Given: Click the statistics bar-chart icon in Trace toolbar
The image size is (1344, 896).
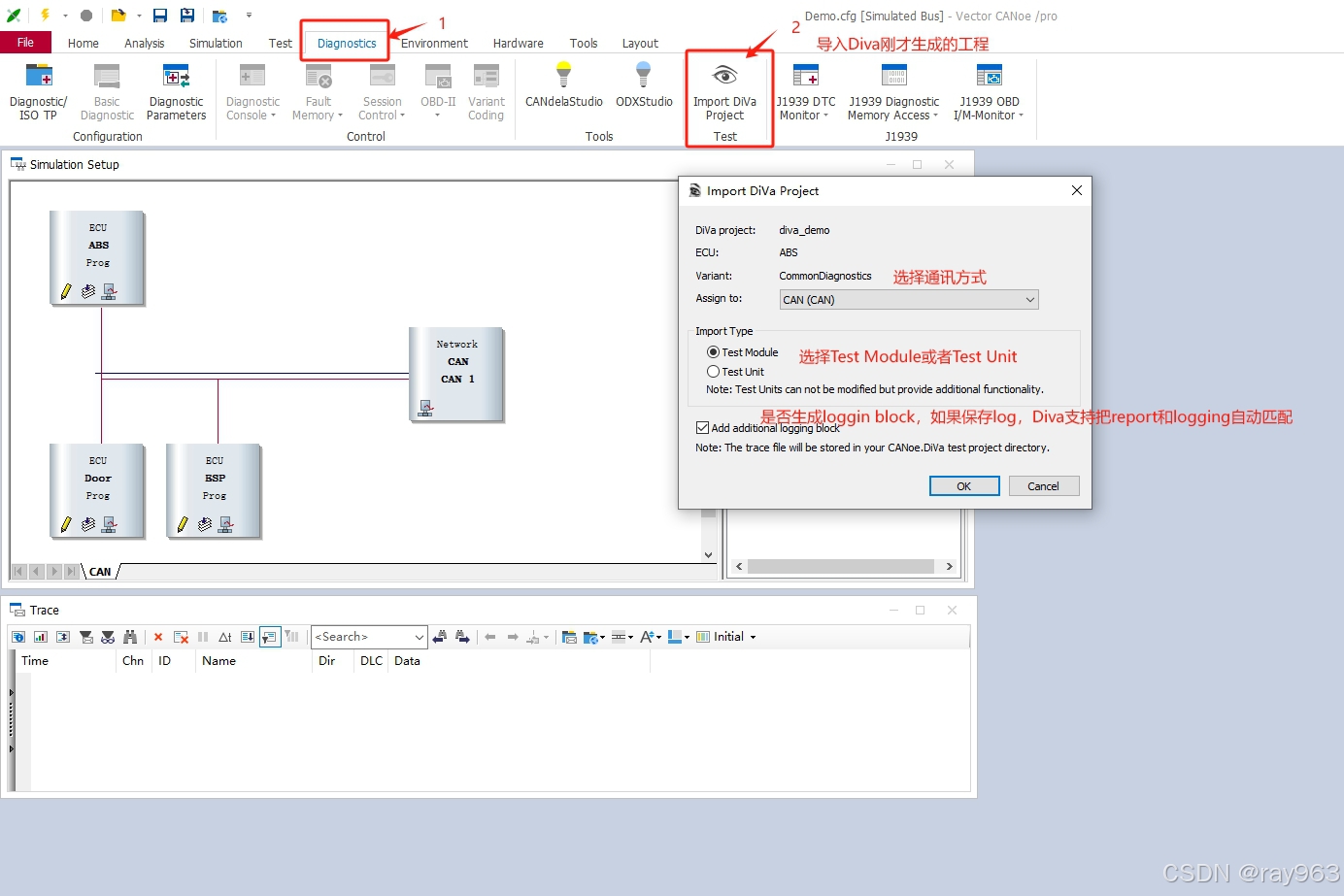Looking at the screenshot, I should [41, 637].
